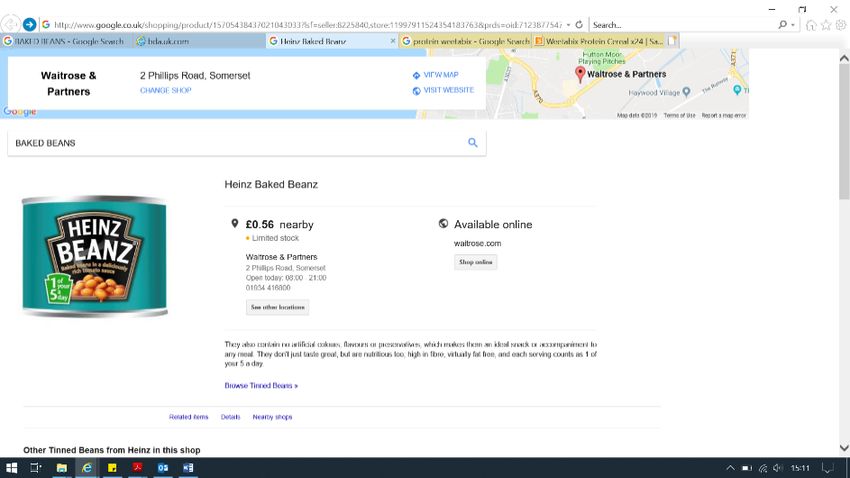
Task: Click the VISIT WEBSITE link
Action: point(448,90)
